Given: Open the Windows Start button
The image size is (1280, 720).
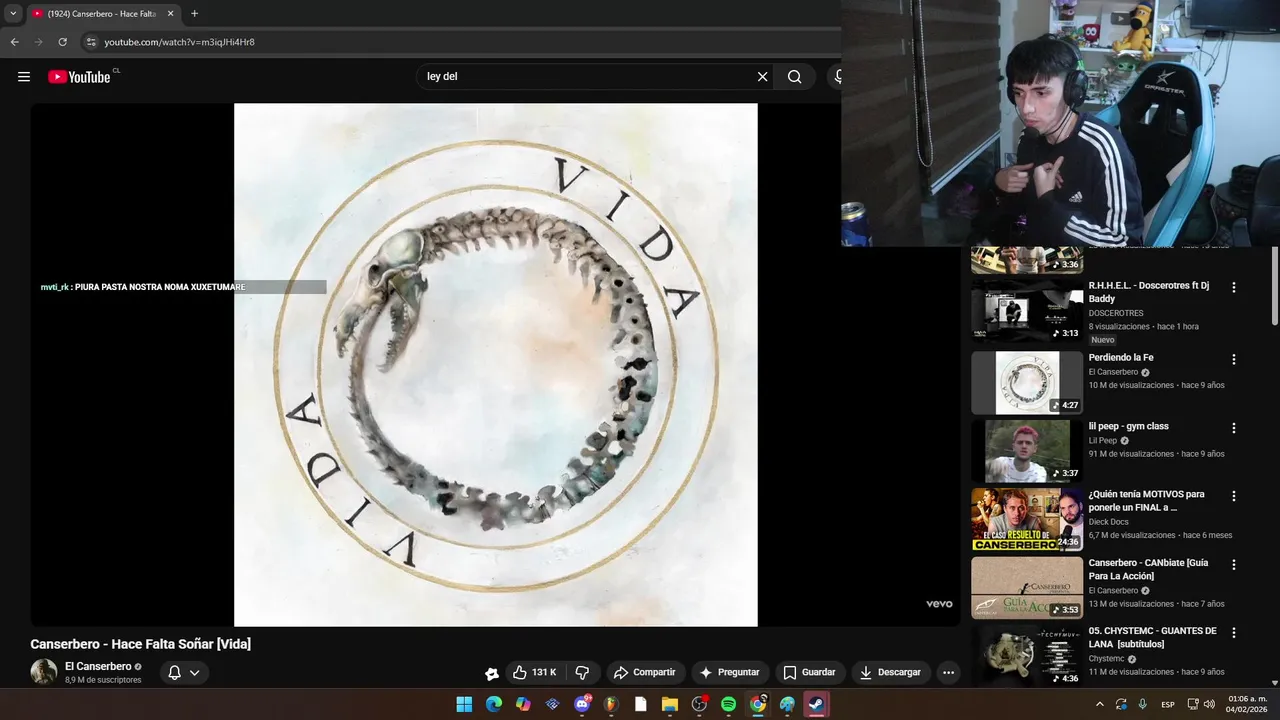Looking at the screenshot, I should click(464, 704).
